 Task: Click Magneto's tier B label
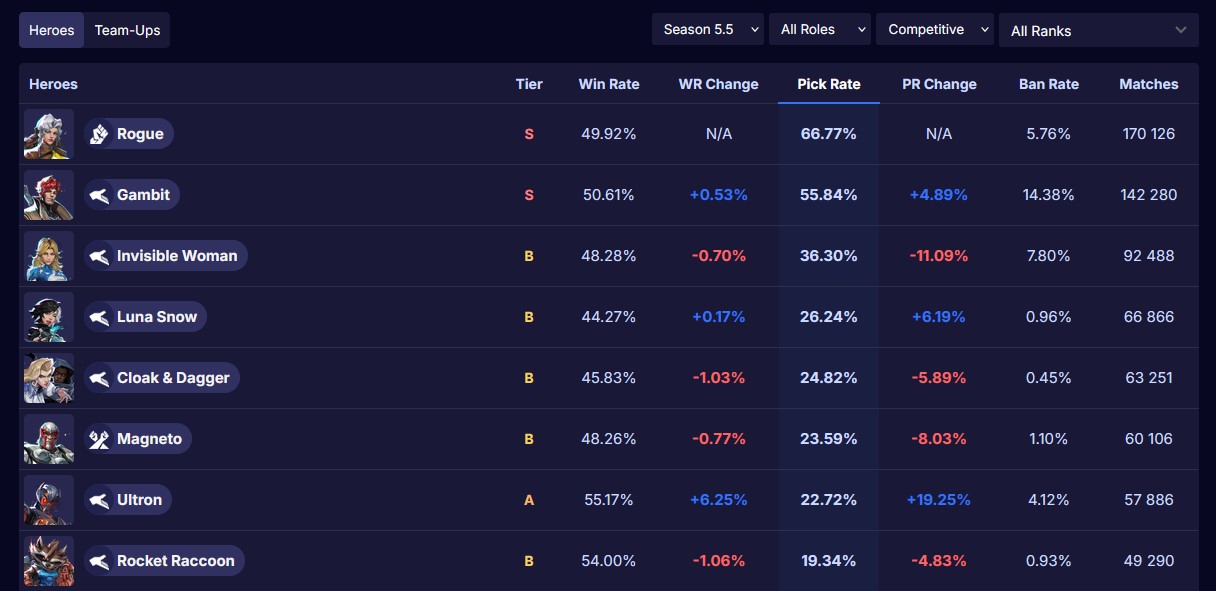[529, 439]
